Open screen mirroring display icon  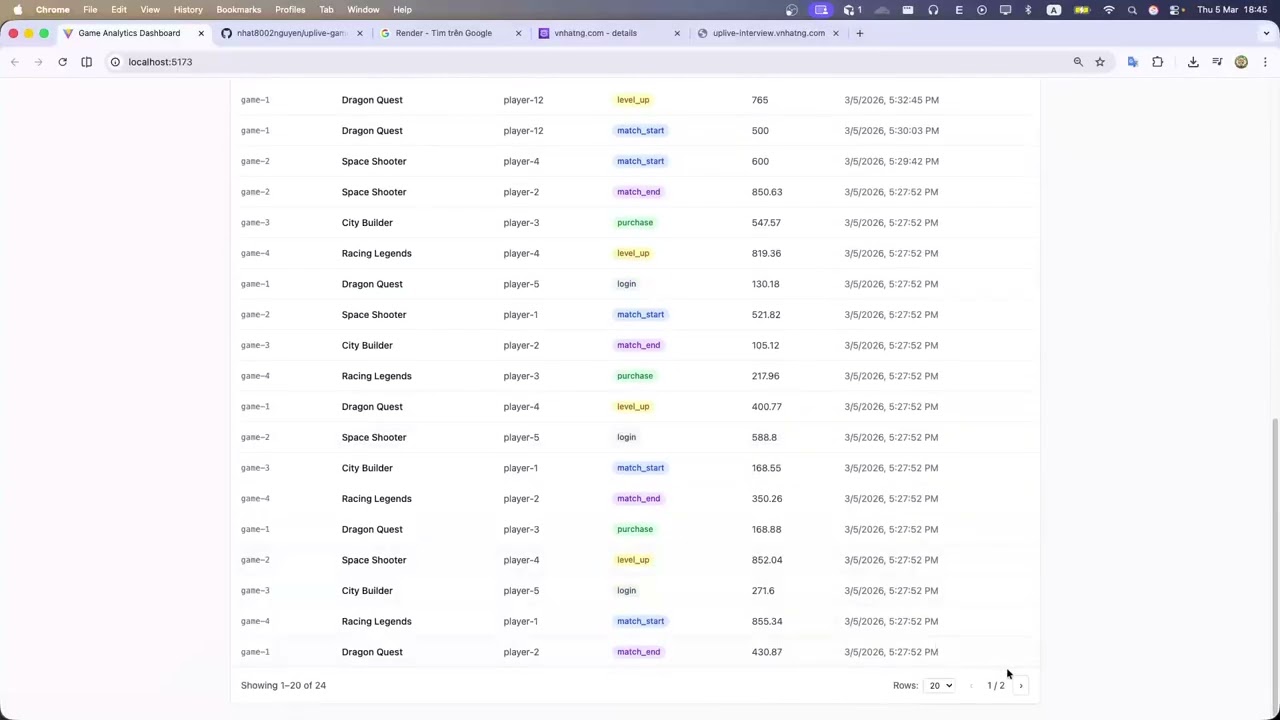(1005, 10)
